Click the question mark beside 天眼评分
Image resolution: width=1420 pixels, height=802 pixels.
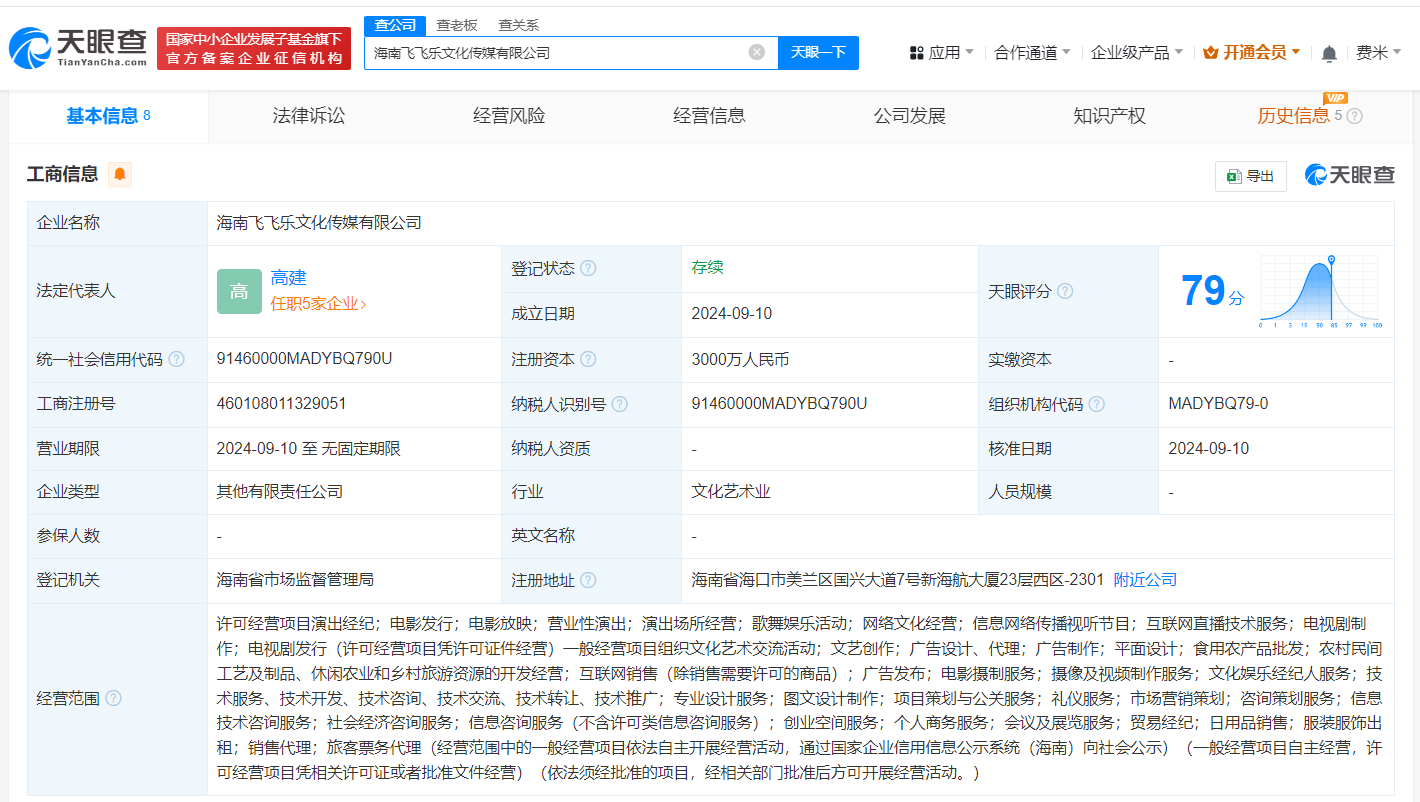tap(1064, 290)
